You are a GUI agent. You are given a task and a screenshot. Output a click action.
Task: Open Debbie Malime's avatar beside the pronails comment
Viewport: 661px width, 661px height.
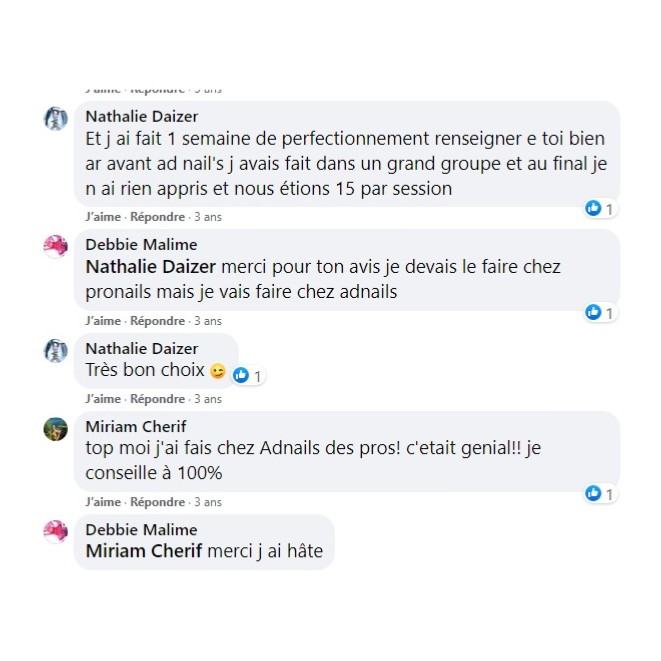click(x=56, y=246)
